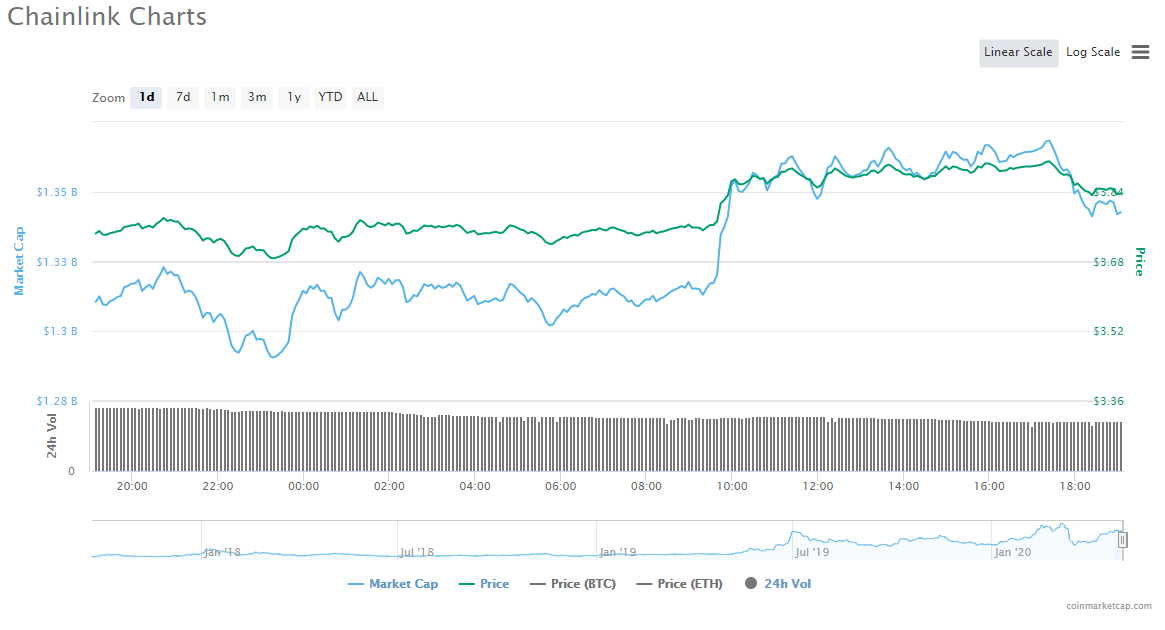The height and width of the screenshot is (630, 1165).
Task: Click the 24h Vol axis title
Action: coord(52,436)
